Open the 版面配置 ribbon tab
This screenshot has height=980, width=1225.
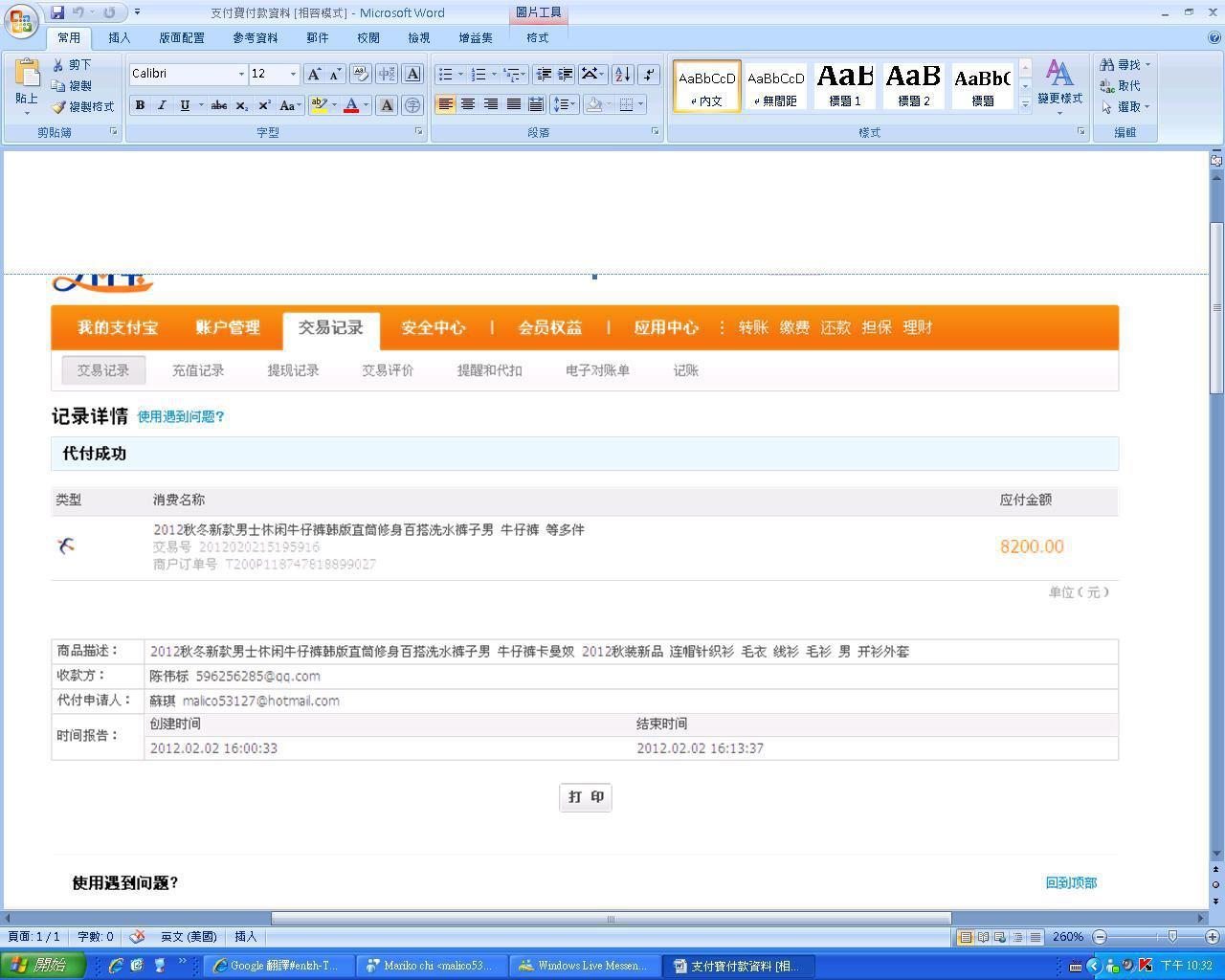(x=181, y=38)
